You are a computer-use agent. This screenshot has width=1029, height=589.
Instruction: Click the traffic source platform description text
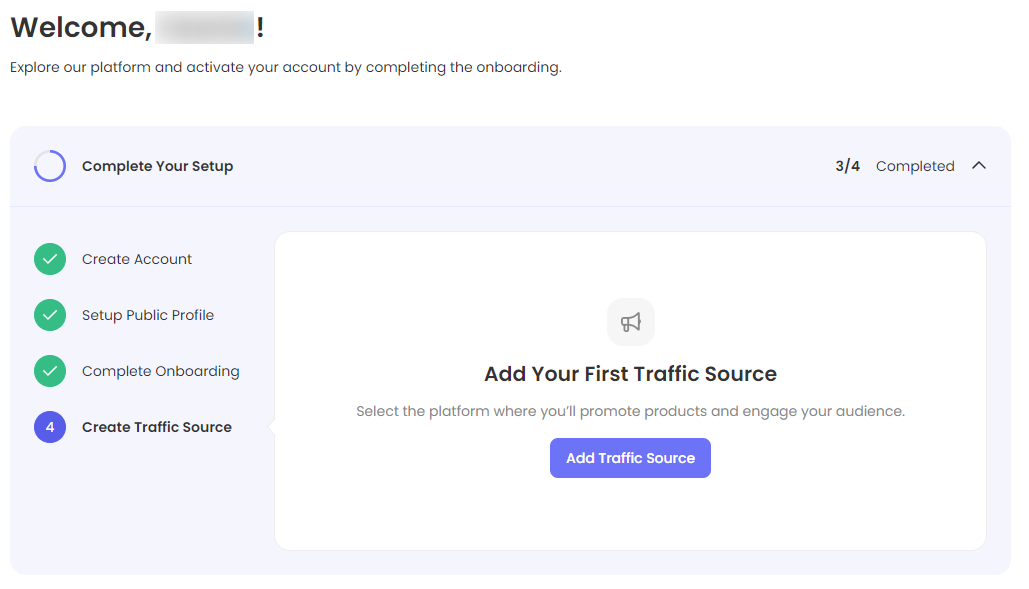coord(630,411)
